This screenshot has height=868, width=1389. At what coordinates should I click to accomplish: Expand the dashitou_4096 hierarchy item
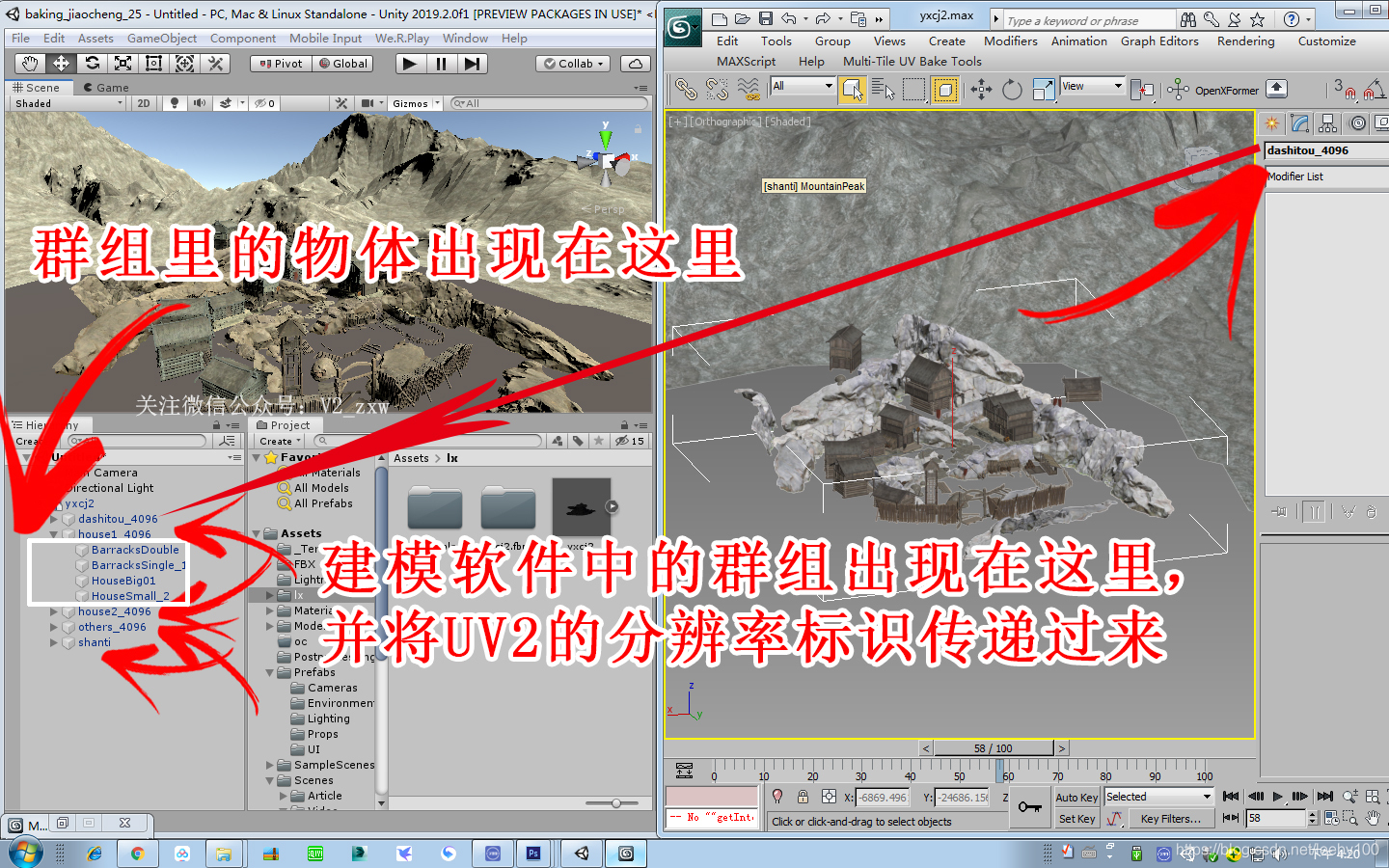(55, 519)
